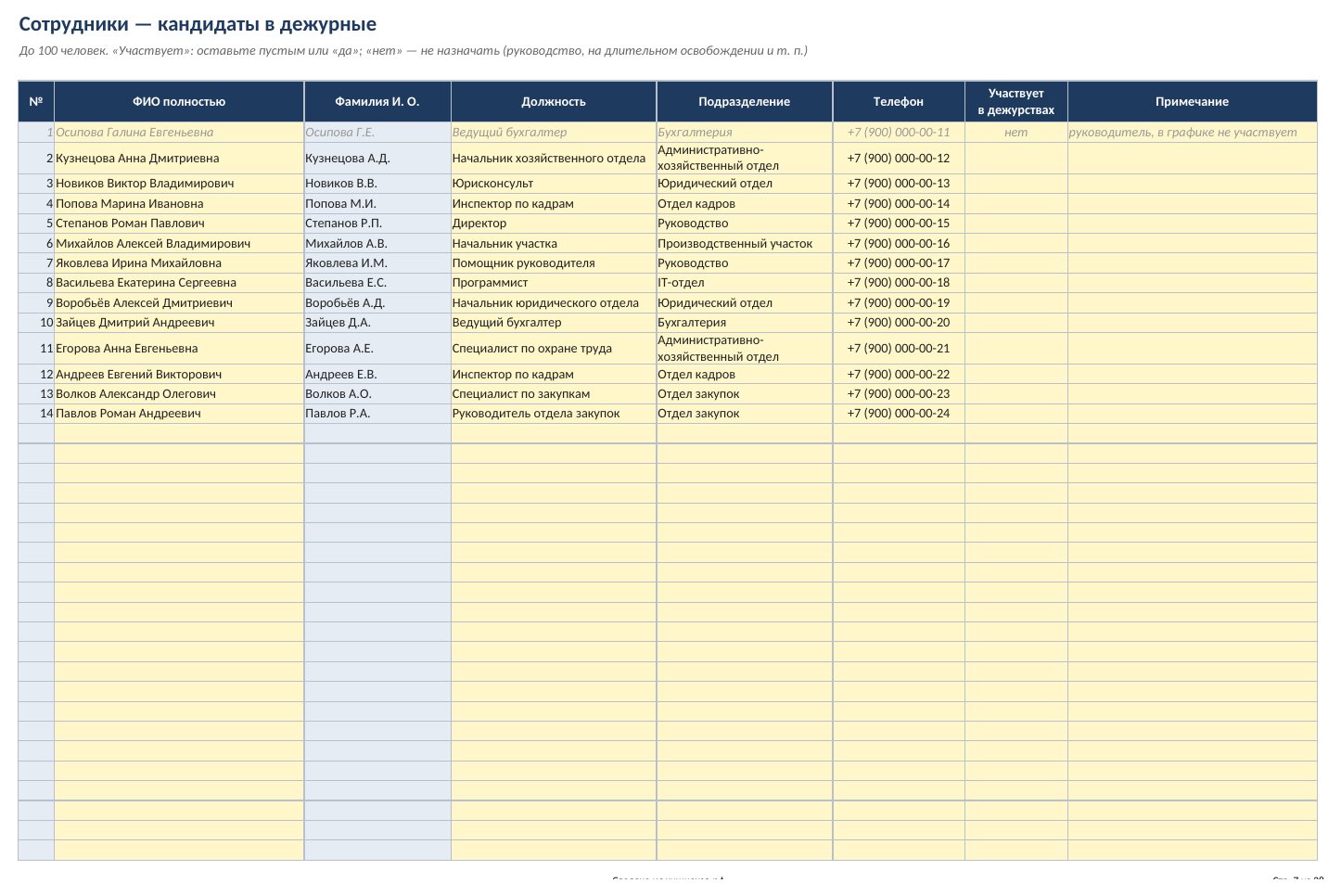Select the "Фамилия И. О." column header
1341x896 pixels.
tap(377, 102)
